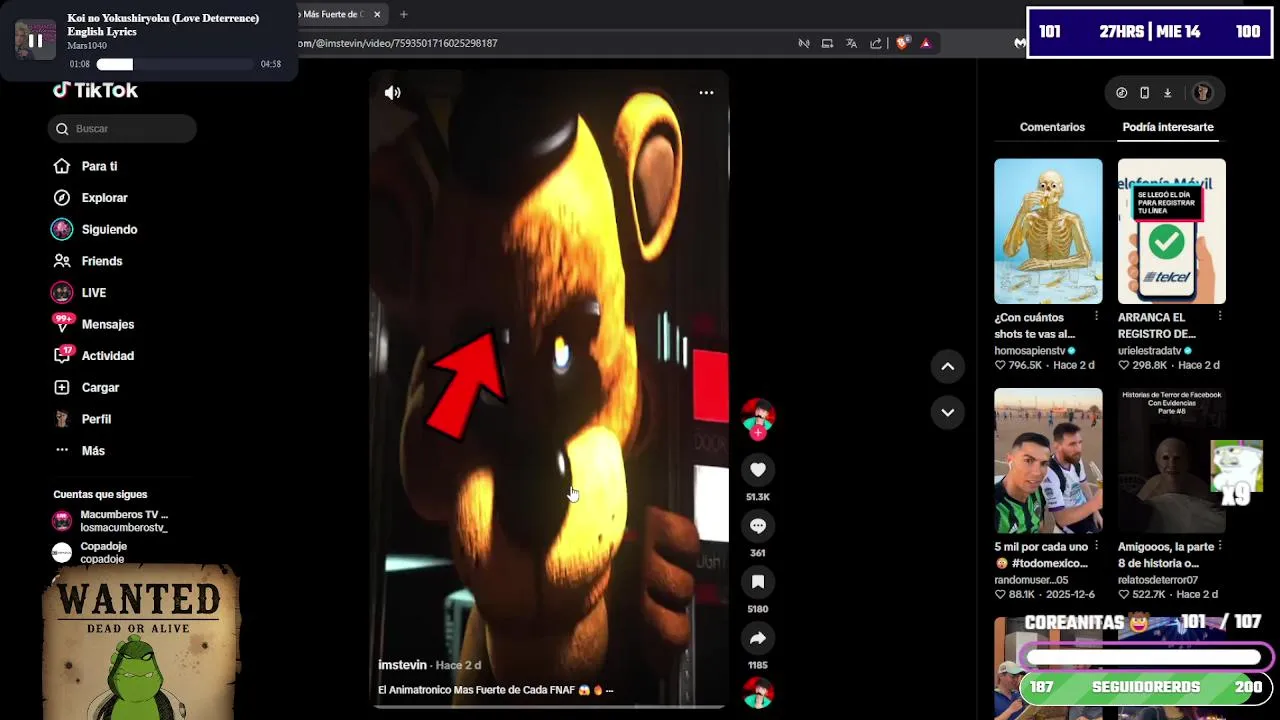Open your Perfil page
The width and height of the screenshot is (1280, 720).
pyautogui.click(x=96, y=419)
